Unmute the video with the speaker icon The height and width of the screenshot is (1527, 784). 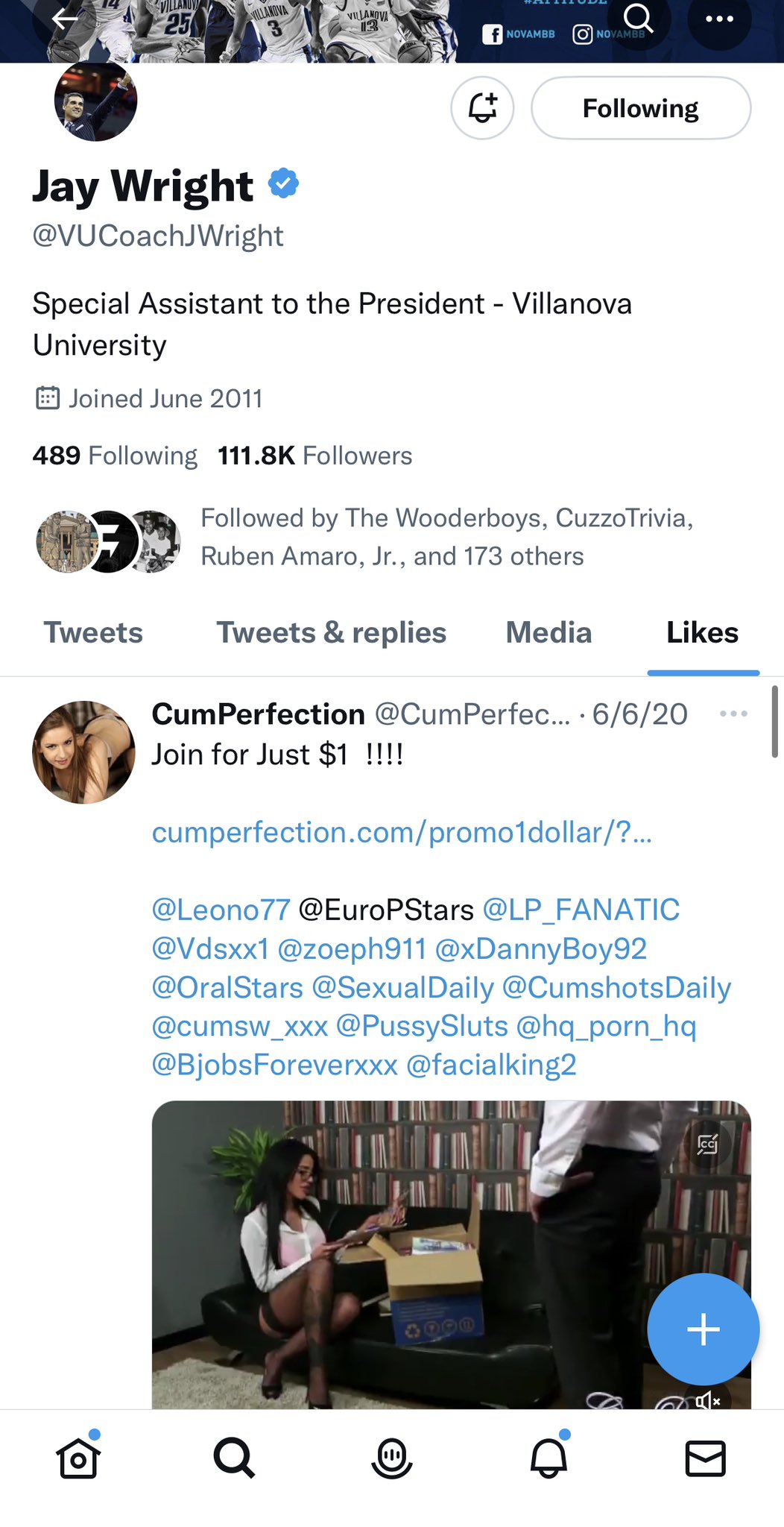tap(707, 1401)
